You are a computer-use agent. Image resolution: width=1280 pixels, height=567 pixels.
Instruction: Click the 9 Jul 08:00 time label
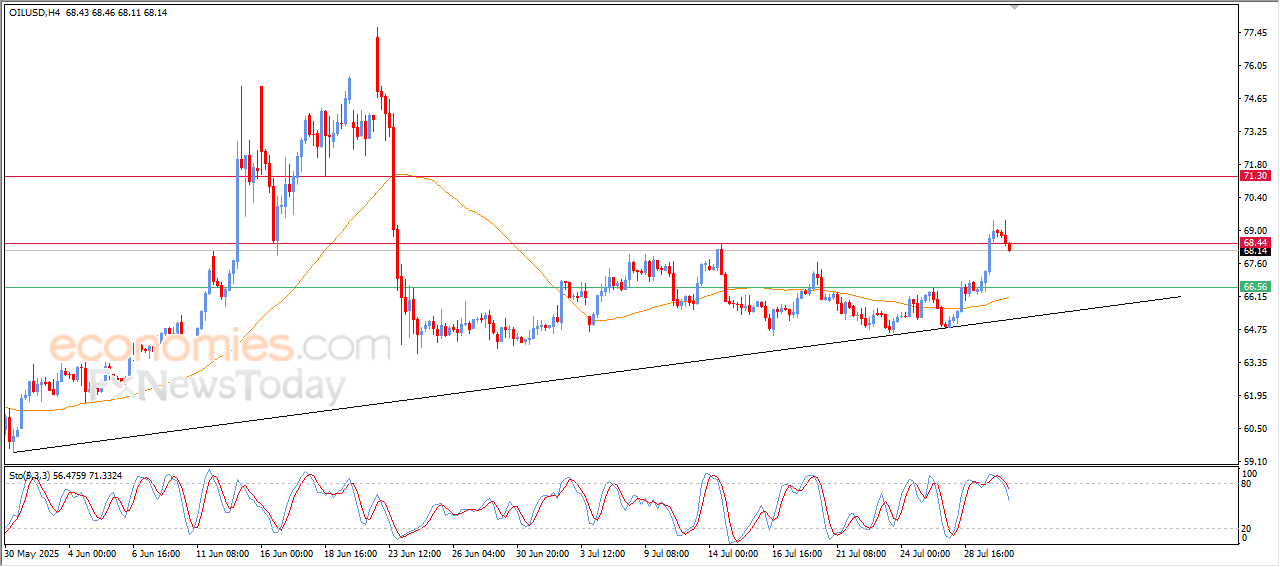(666, 552)
